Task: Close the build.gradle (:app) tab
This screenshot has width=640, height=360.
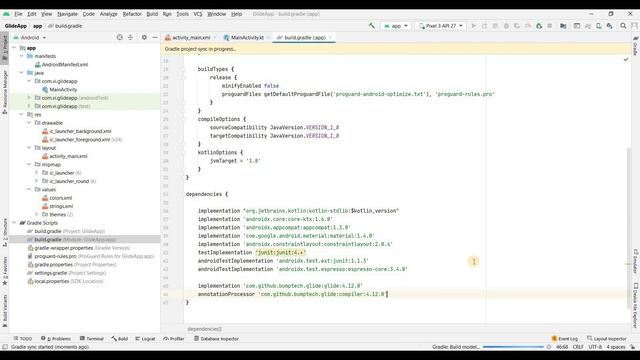Action: point(330,38)
